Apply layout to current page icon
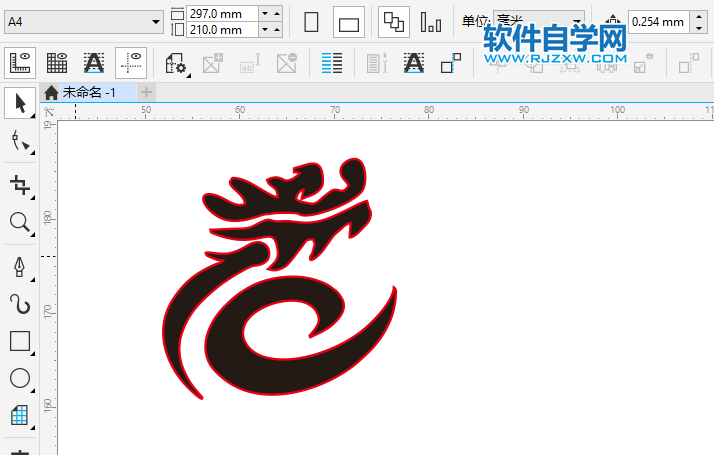The height and width of the screenshot is (455, 714). click(431, 22)
